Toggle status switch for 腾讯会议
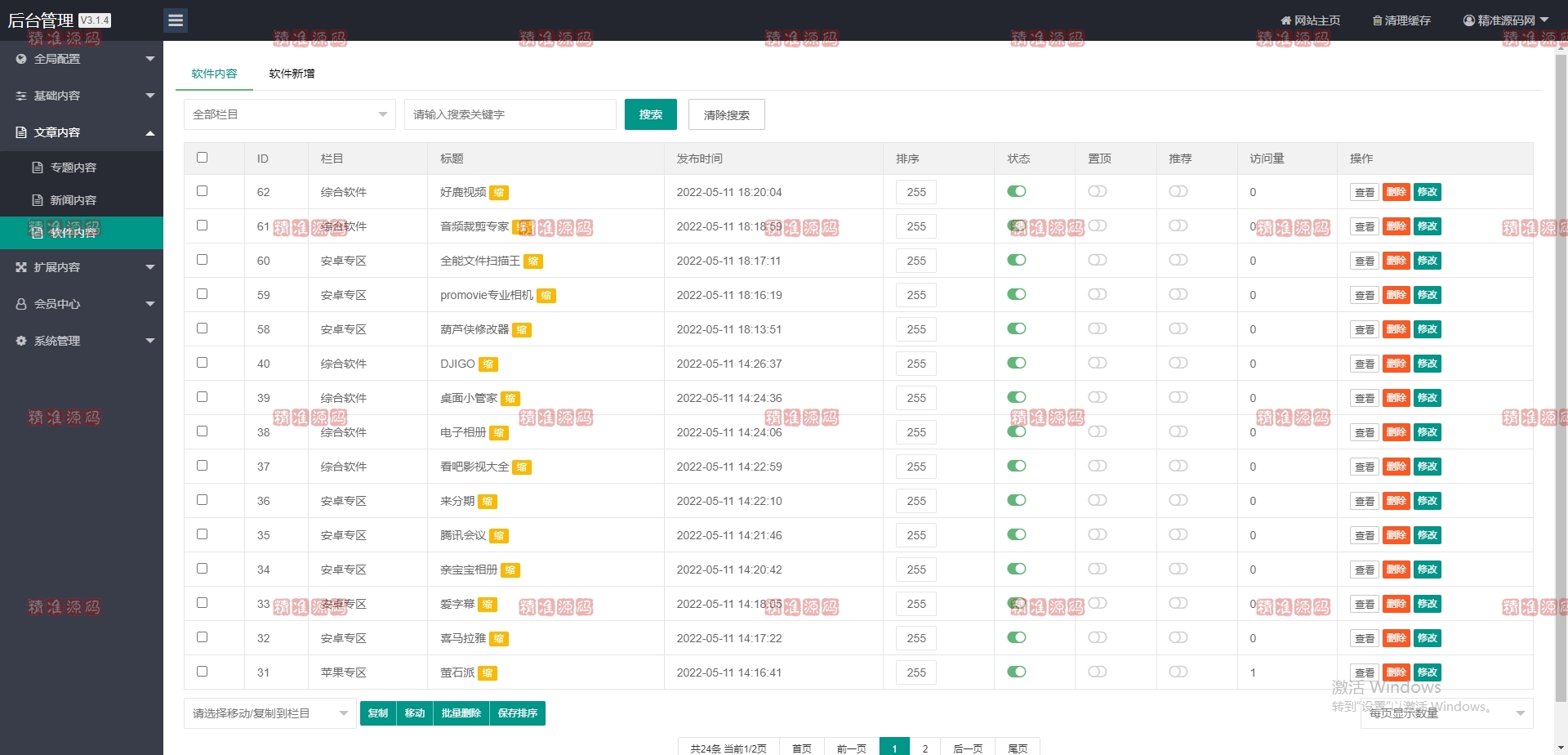This screenshot has width=1568, height=755. coord(1017,534)
